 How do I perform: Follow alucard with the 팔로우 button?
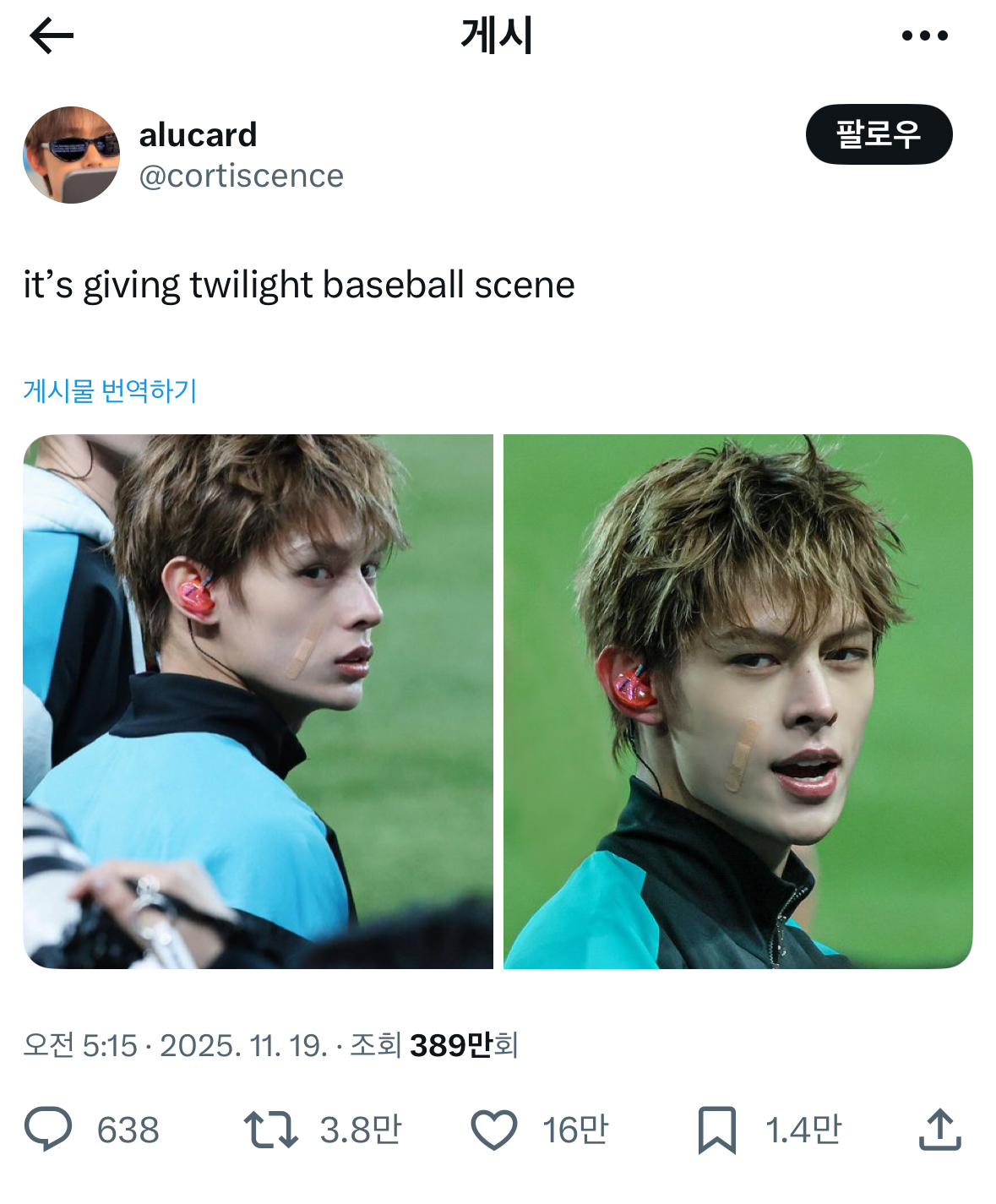(879, 134)
